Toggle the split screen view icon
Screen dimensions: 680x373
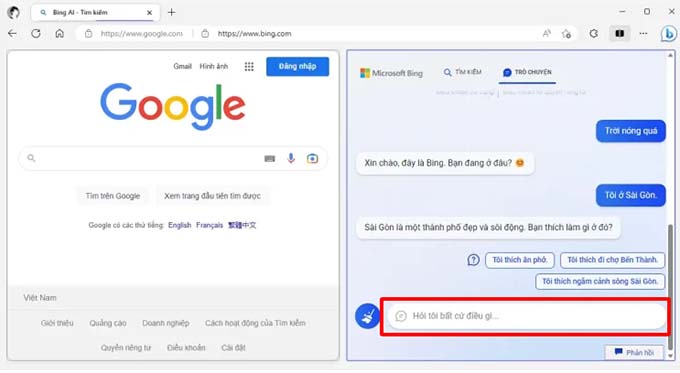pyautogui.click(x=620, y=33)
